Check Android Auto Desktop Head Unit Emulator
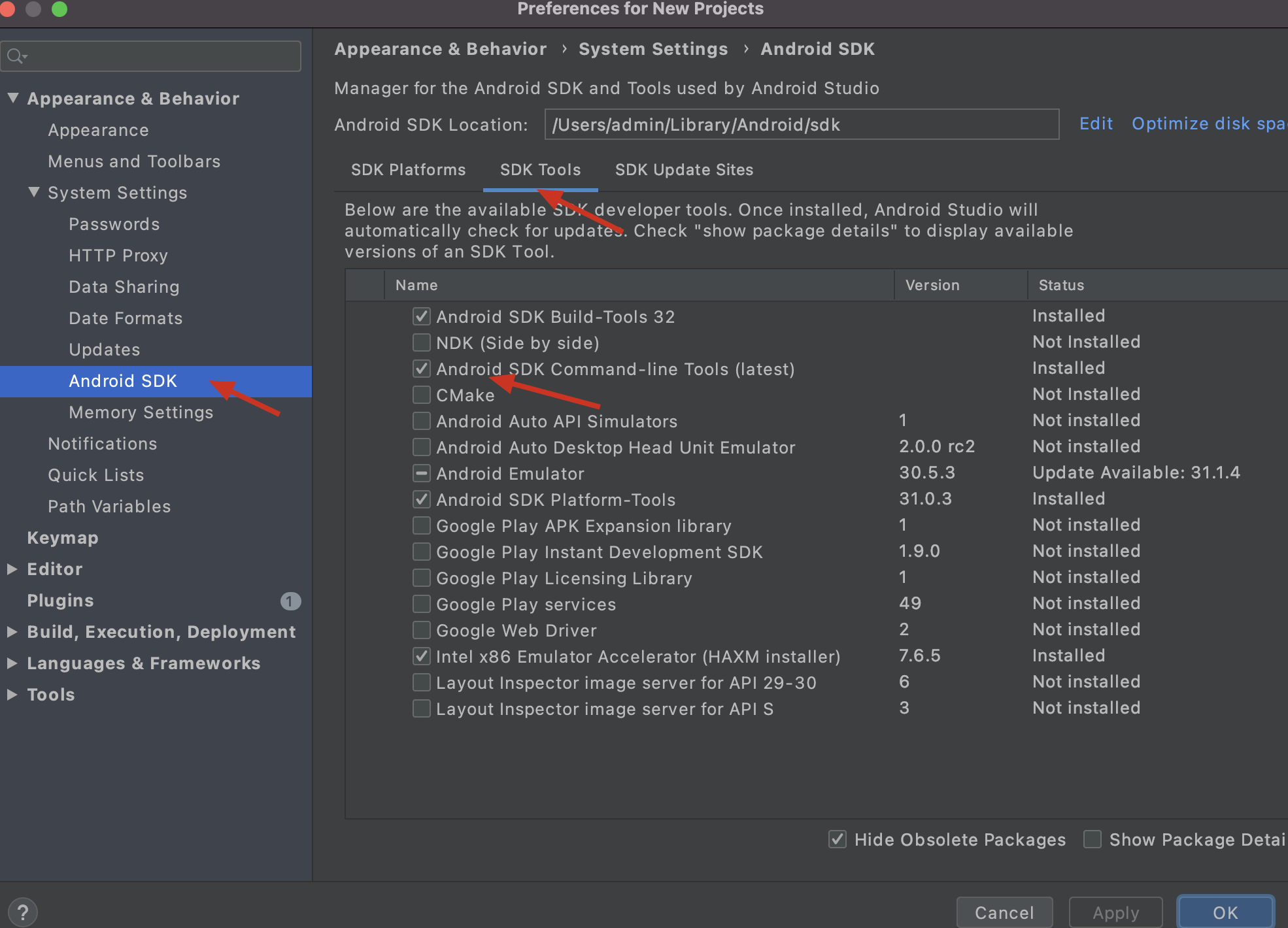 [422, 448]
